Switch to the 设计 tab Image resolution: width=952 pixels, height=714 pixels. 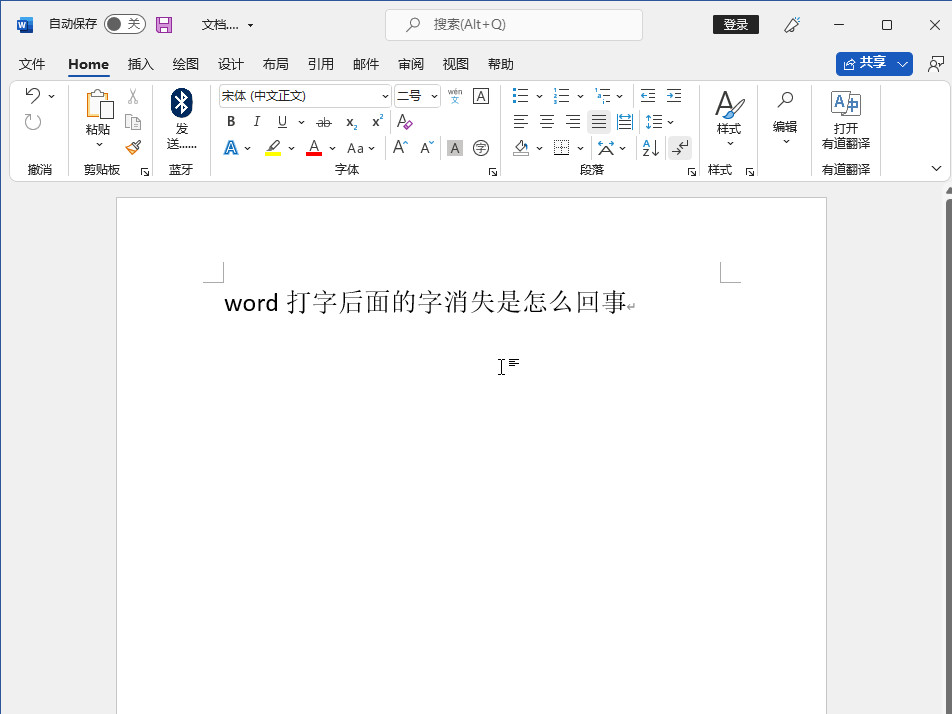231,64
